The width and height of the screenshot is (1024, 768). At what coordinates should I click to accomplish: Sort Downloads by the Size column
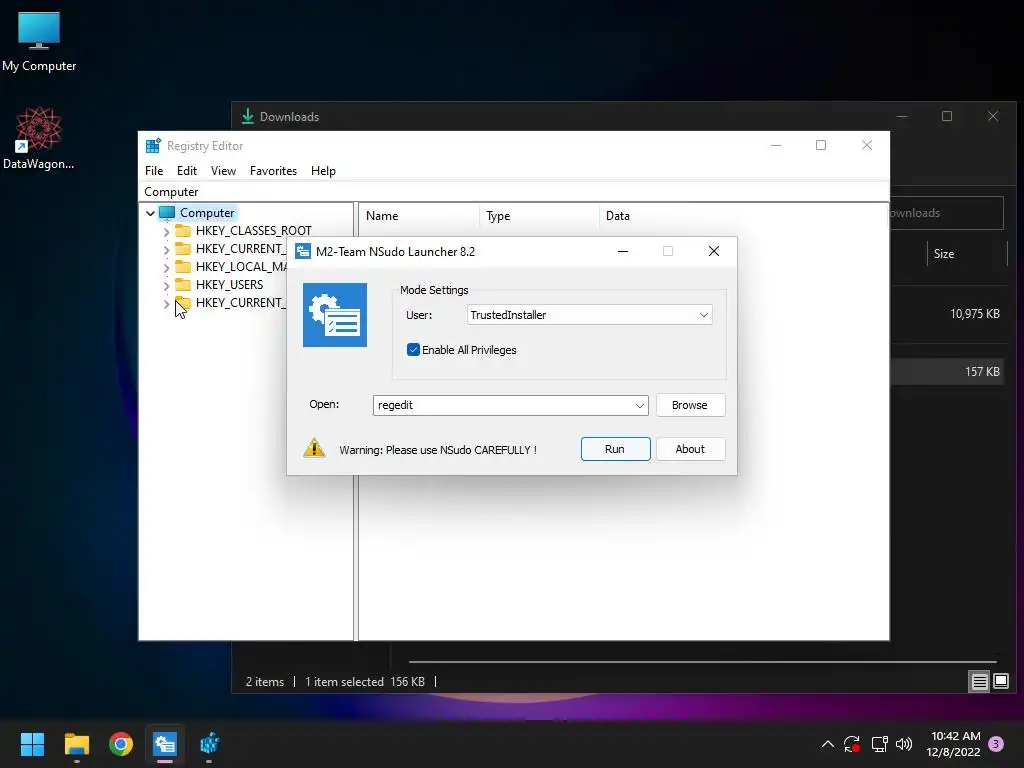click(967, 254)
